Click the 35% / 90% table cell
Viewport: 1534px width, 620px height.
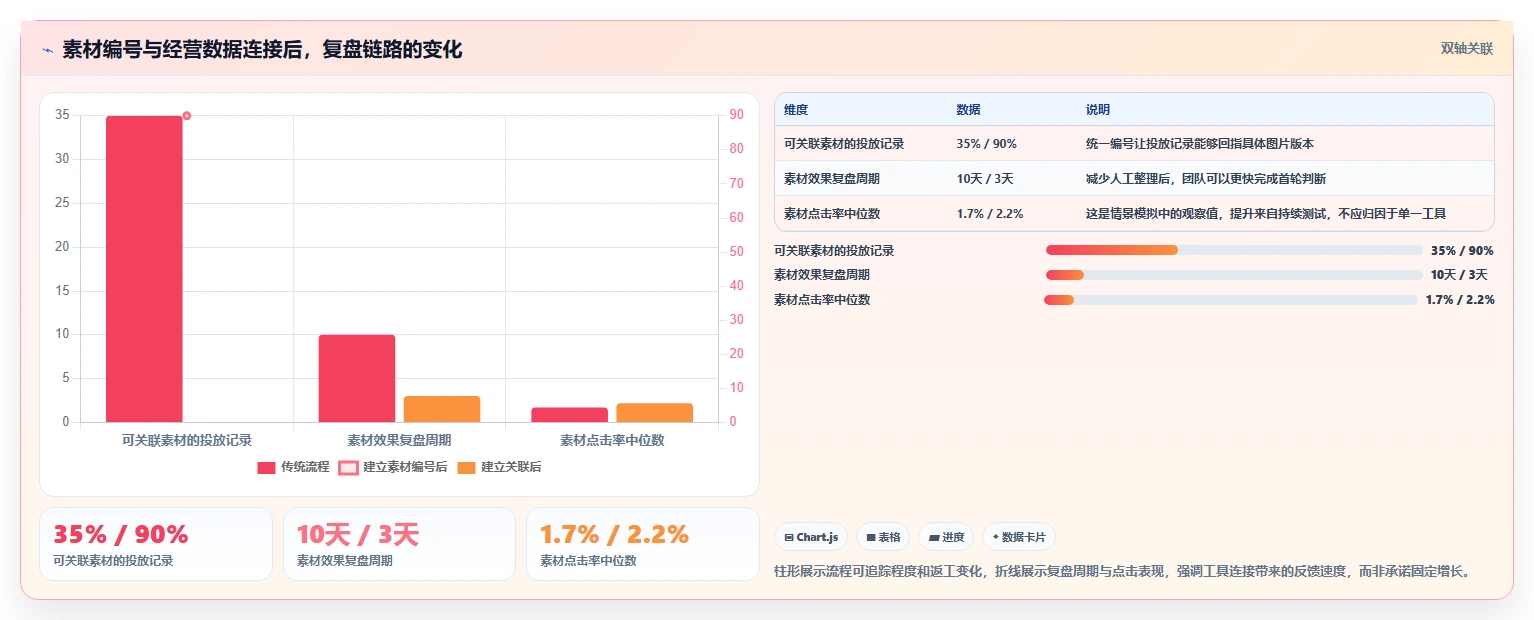coord(986,144)
